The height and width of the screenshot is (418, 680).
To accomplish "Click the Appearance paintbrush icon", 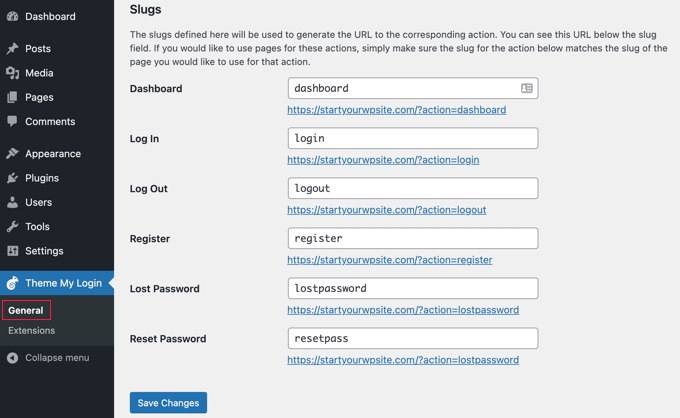I will point(12,154).
